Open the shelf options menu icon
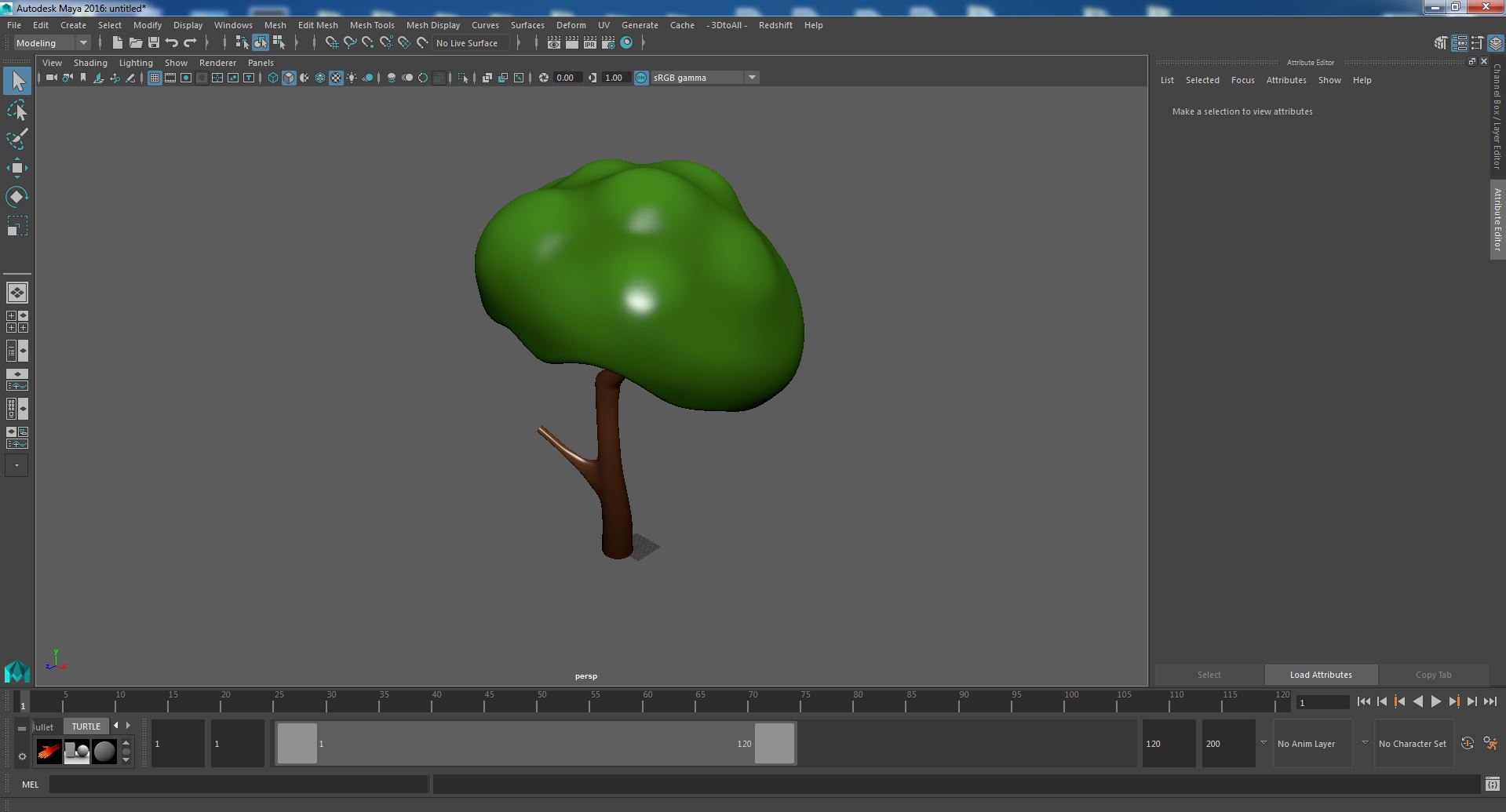Viewport: 1506px width, 812px height. pyautogui.click(x=22, y=756)
